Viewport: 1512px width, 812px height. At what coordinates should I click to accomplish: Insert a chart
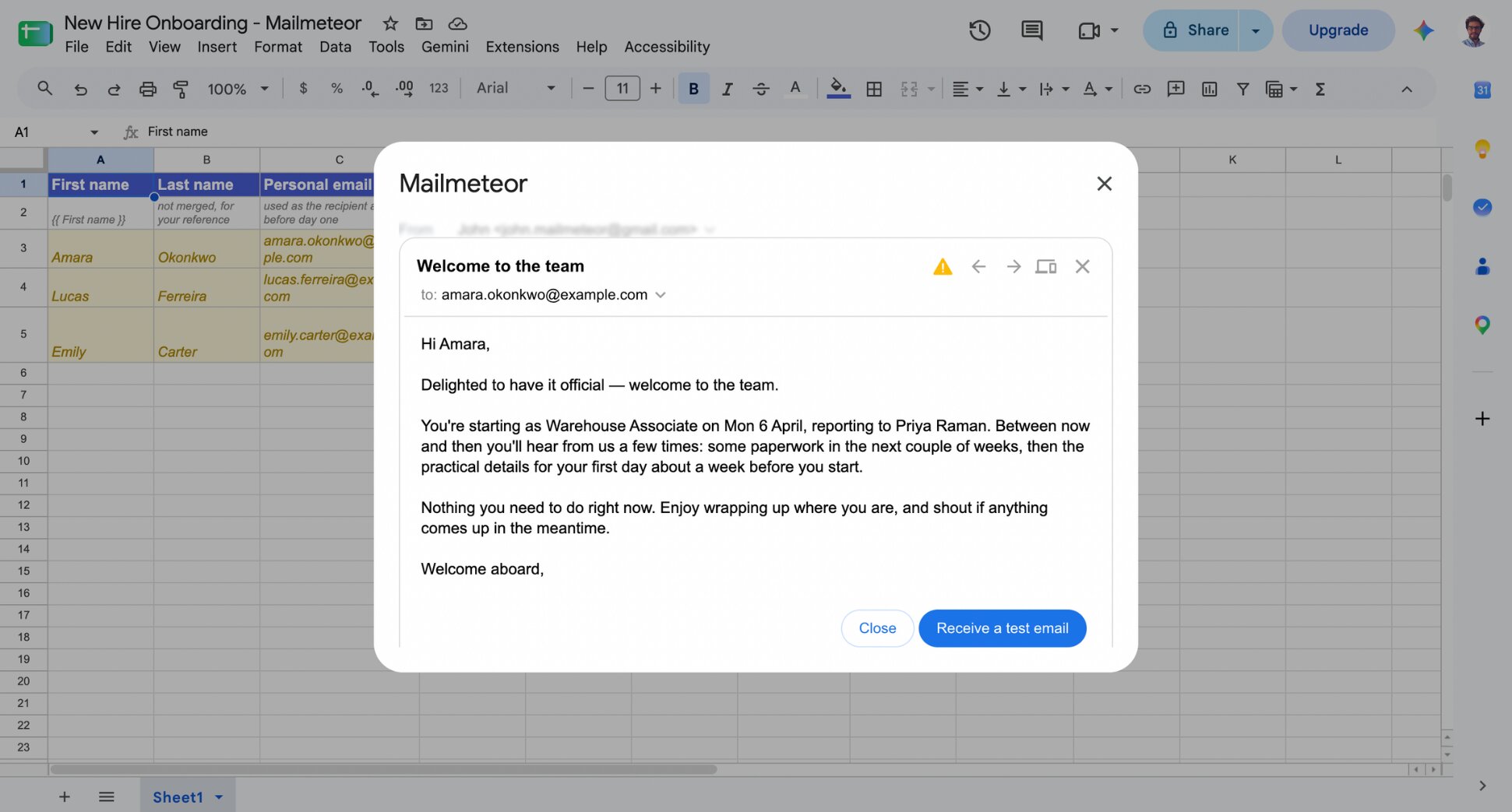[x=1209, y=90]
